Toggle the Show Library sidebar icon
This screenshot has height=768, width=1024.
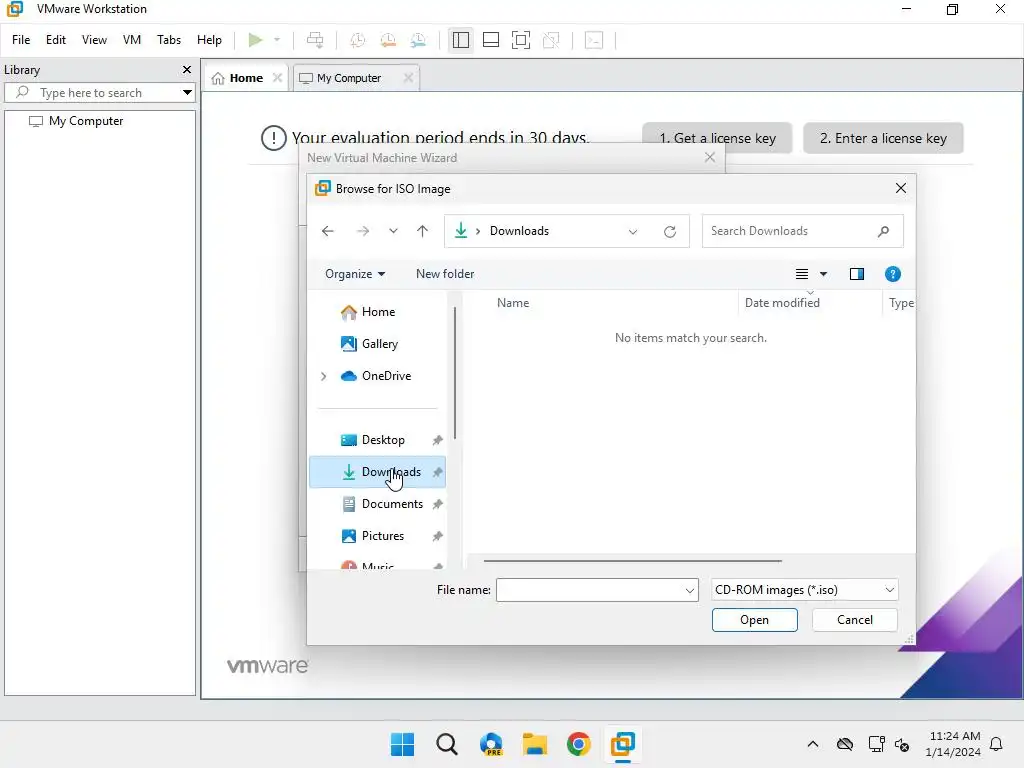[460, 40]
